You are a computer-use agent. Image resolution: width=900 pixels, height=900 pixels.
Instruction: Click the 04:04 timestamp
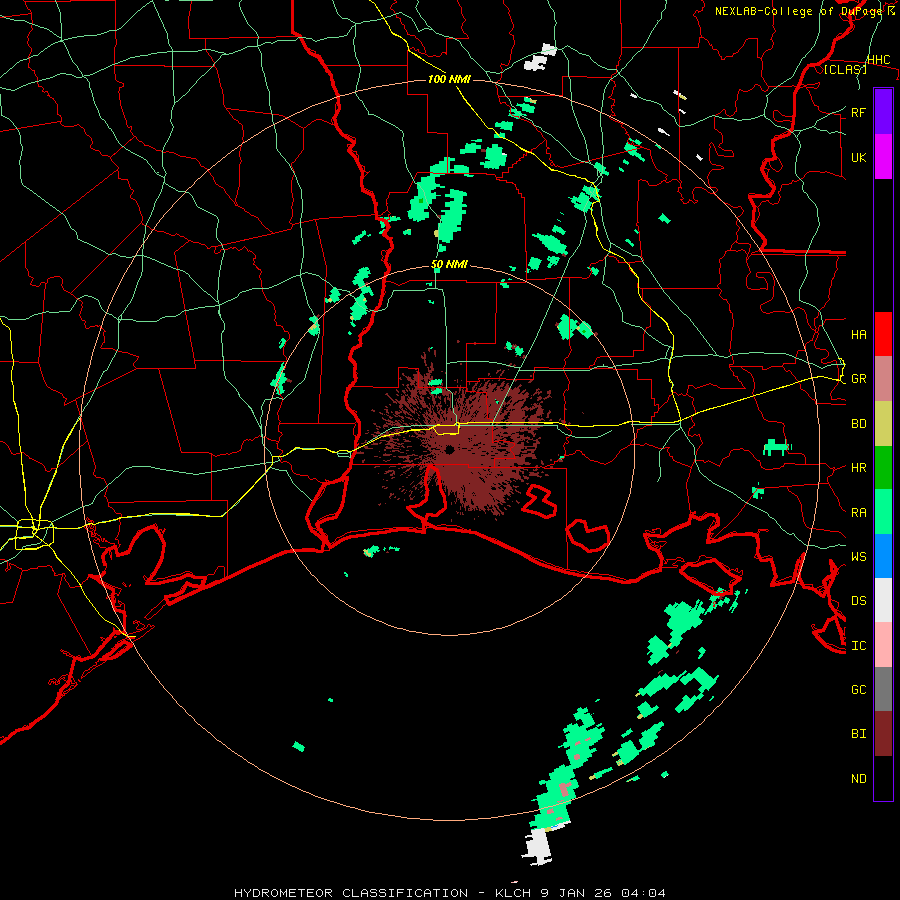[x=643, y=893]
